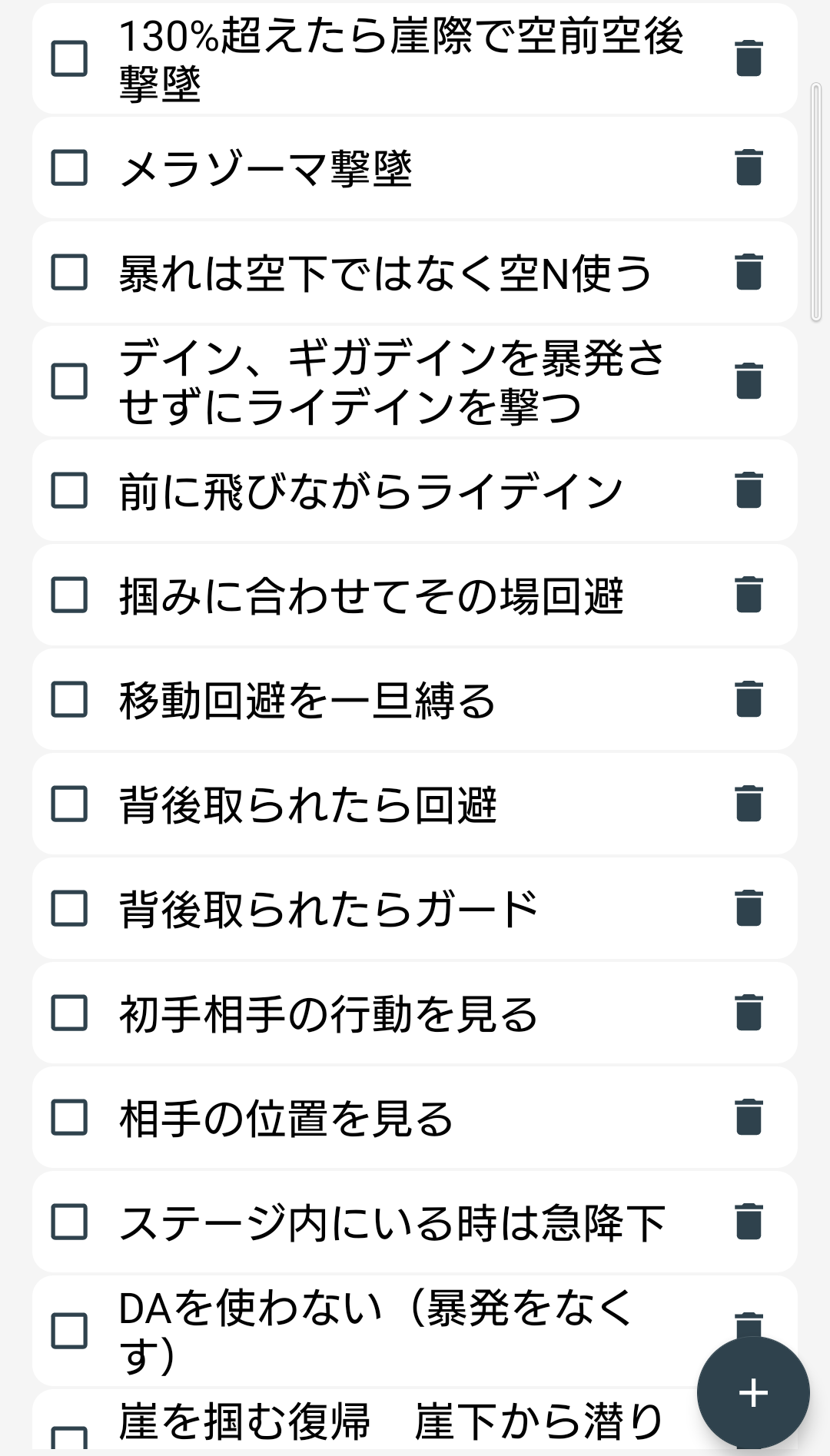The height and width of the screenshot is (1456, 830).
Task: Delete the 背後取られたらガード task
Action: tap(749, 908)
